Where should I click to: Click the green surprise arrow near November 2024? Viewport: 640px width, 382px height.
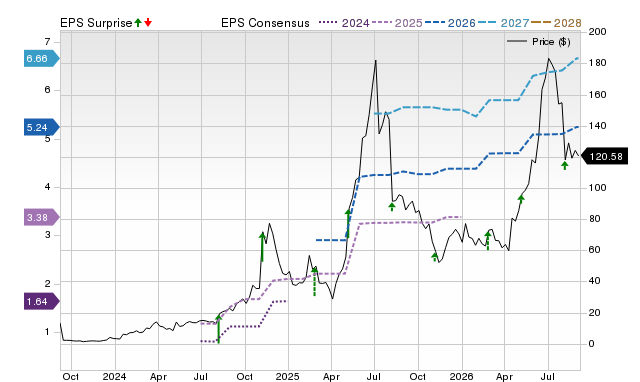[x=262, y=247]
